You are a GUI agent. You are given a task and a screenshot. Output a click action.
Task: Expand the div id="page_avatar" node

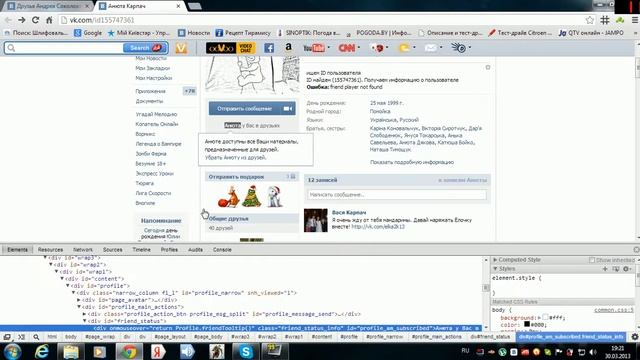click(x=79, y=300)
